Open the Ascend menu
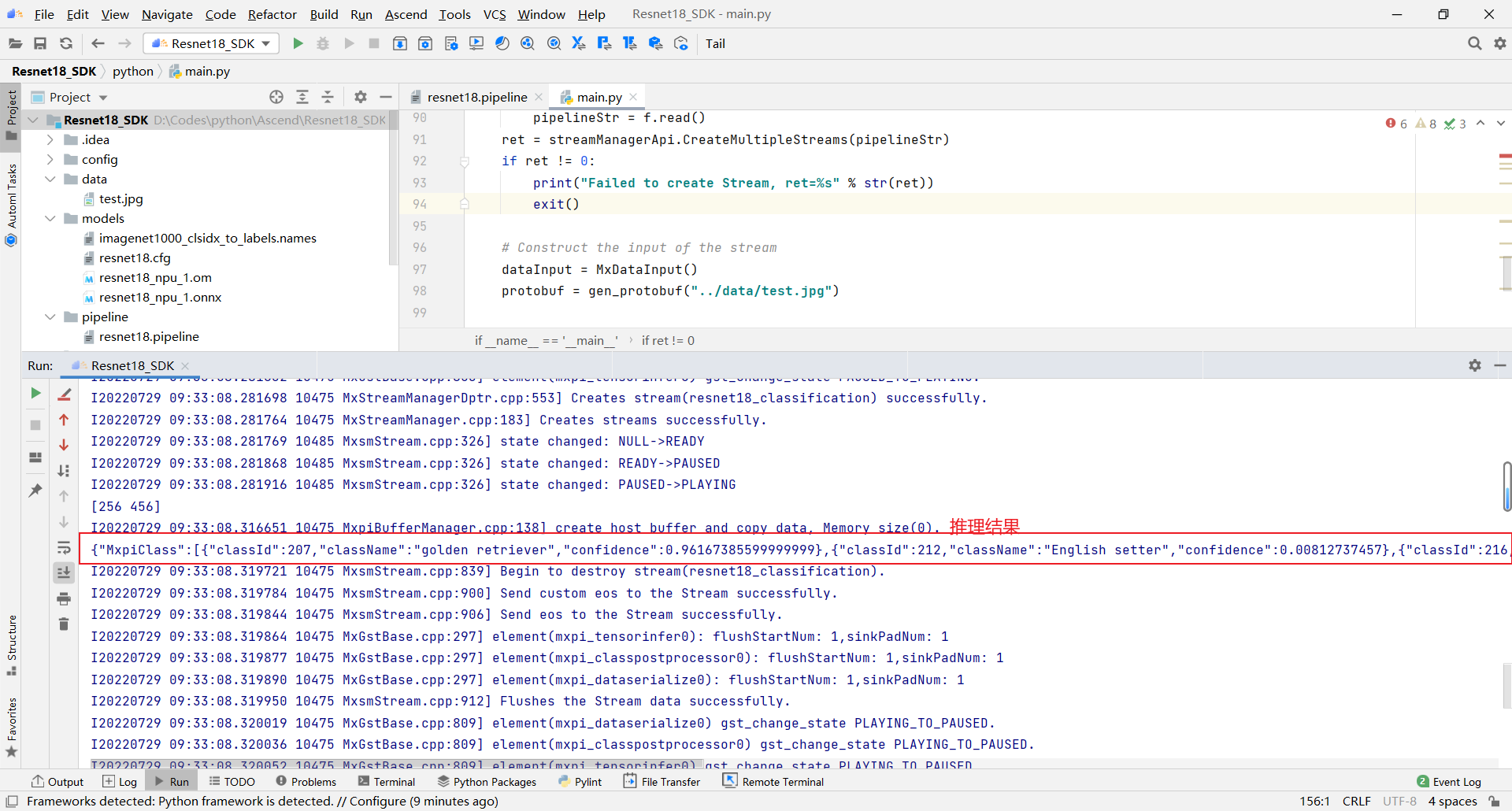1512x811 pixels. tap(406, 14)
